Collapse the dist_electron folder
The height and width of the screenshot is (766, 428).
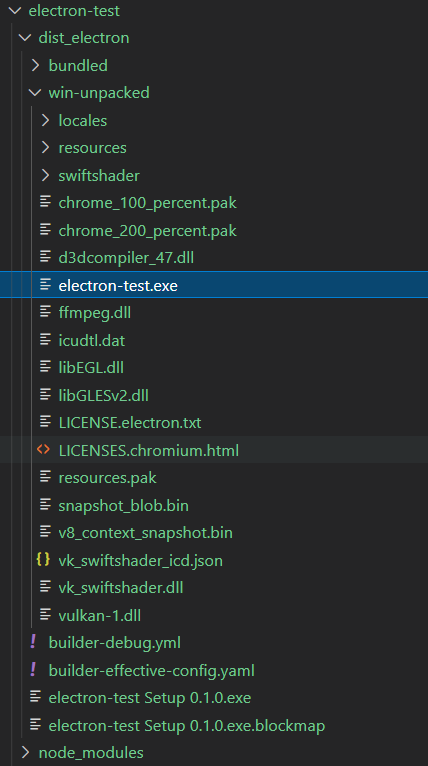(25, 37)
